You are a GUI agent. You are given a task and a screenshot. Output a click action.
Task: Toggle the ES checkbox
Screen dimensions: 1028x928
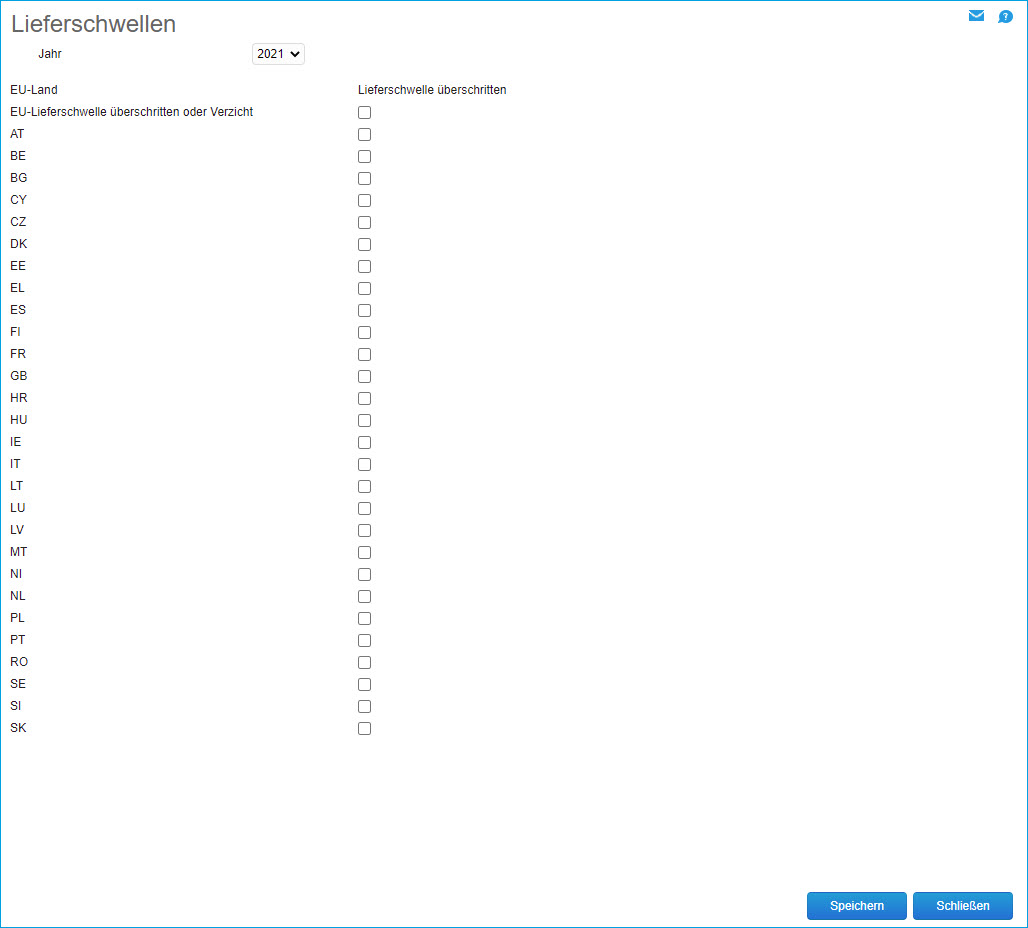point(365,310)
